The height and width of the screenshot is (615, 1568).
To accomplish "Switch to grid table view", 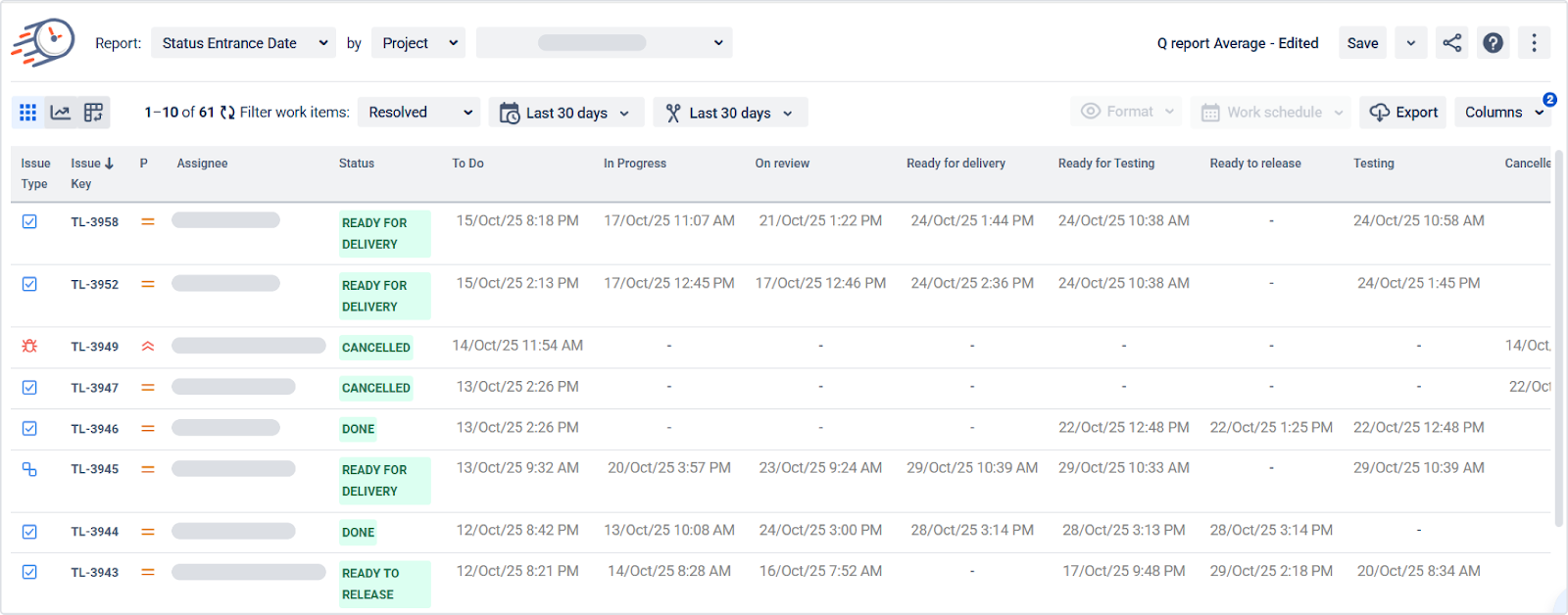I will click(28, 113).
